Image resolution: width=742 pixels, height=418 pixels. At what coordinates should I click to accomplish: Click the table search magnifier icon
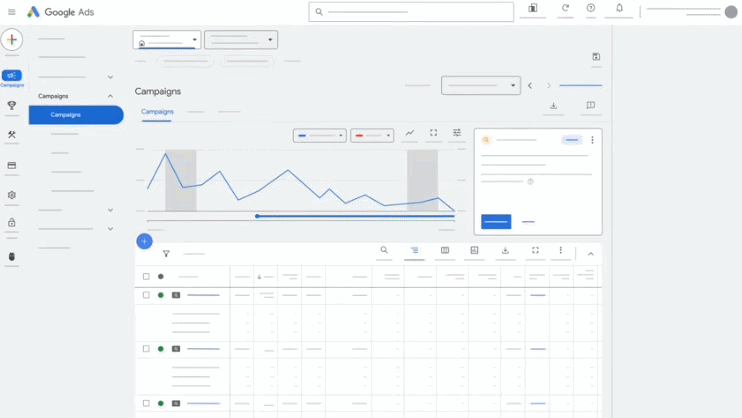[384, 250]
